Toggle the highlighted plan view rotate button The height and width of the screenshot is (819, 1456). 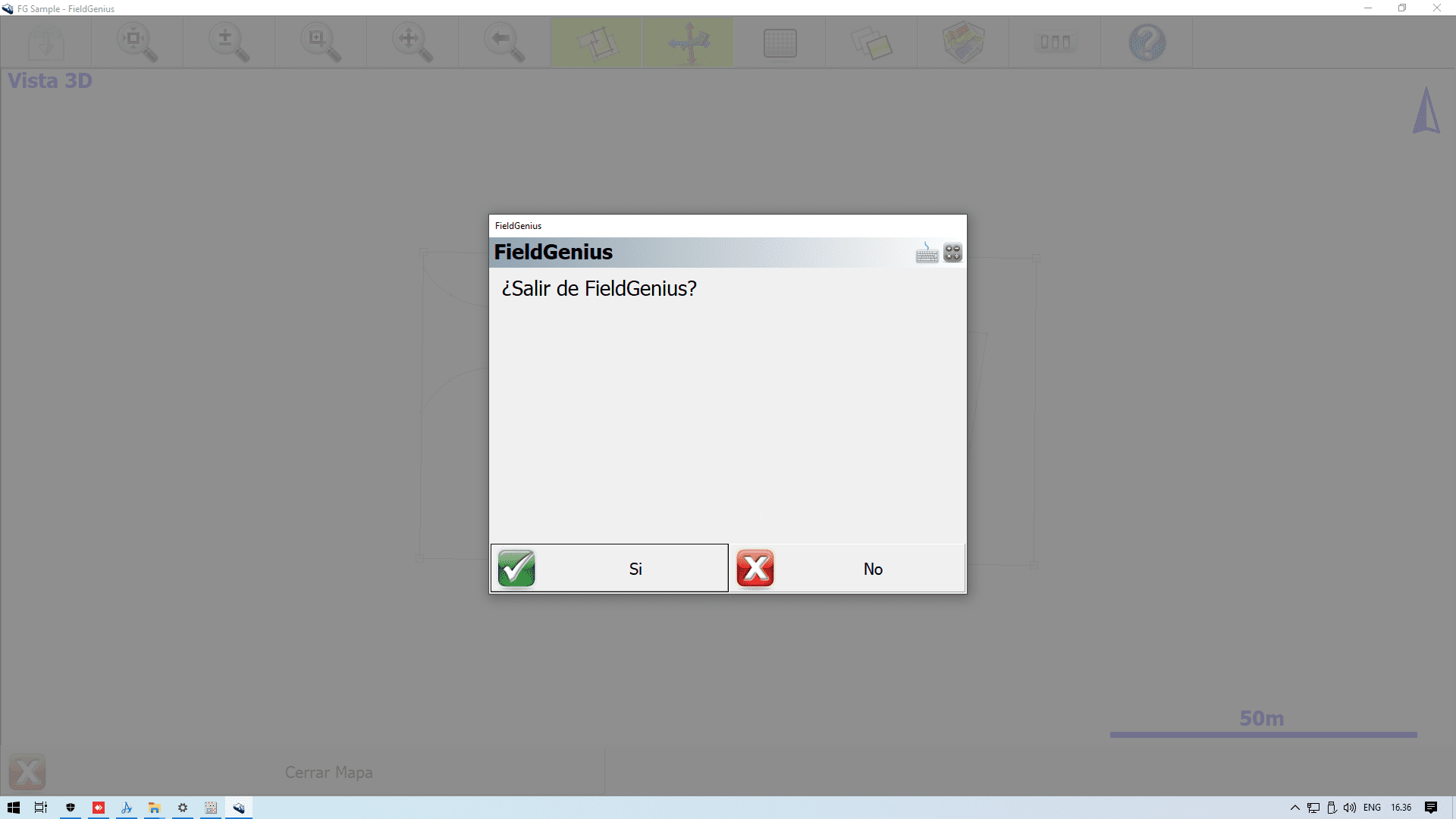click(x=597, y=42)
